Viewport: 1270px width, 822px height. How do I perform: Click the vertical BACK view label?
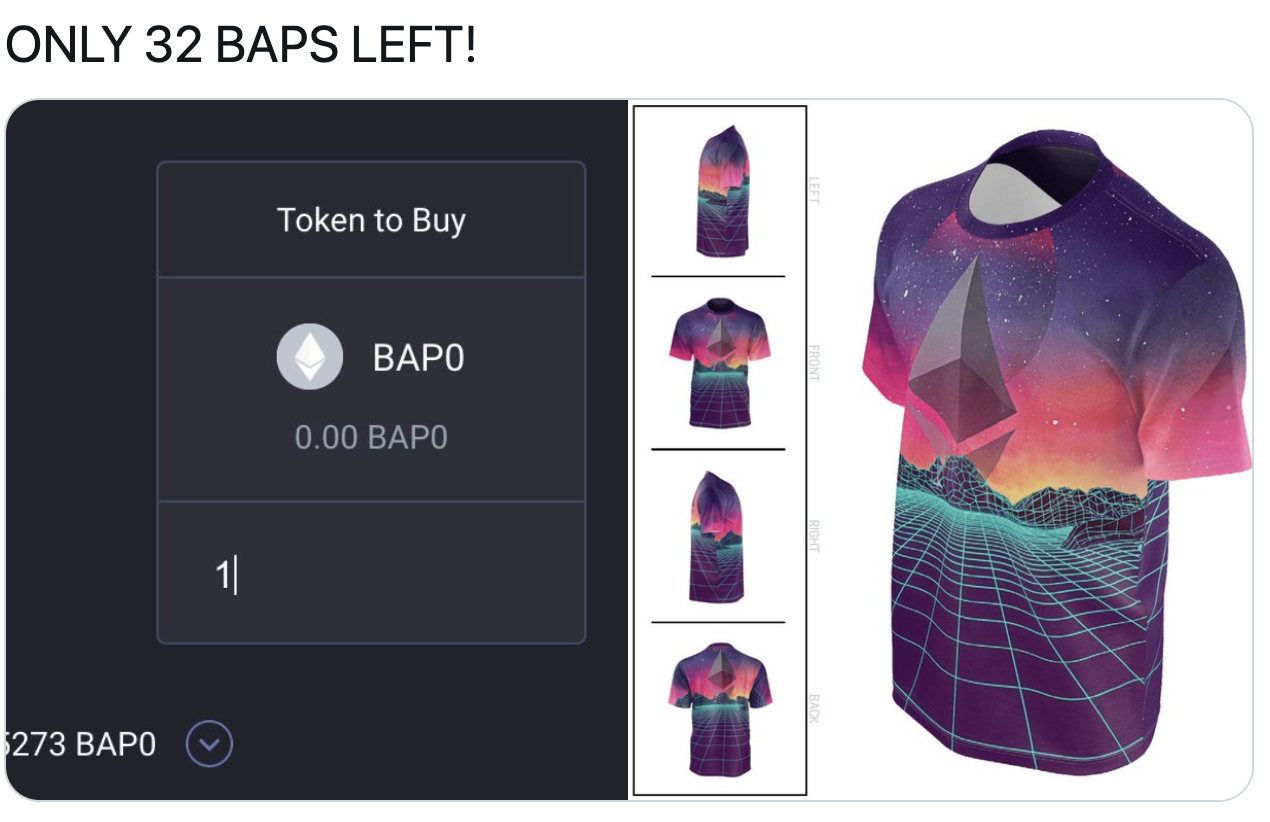[x=813, y=708]
